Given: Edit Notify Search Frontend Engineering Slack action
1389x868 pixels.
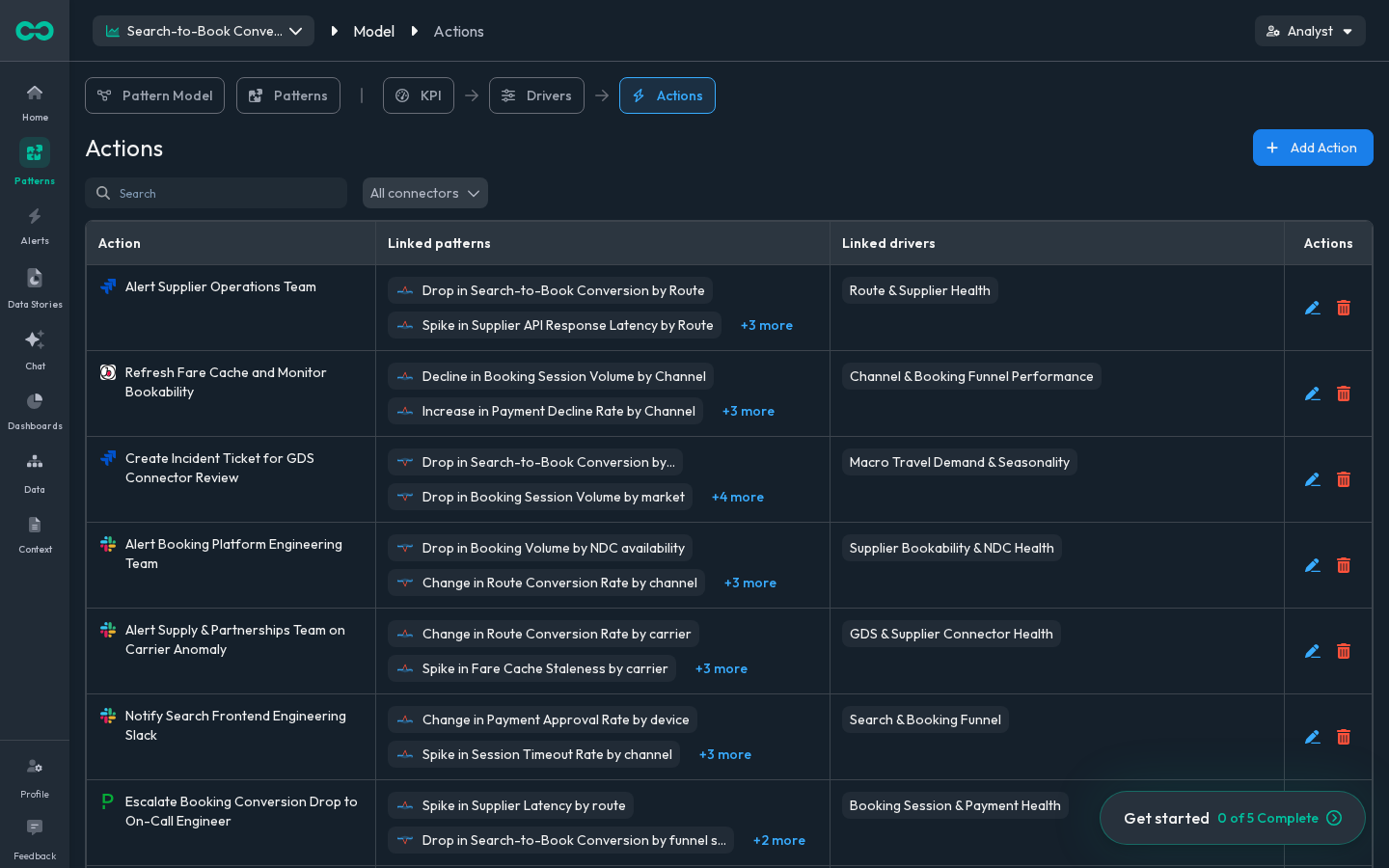Looking at the screenshot, I should click(1313, 737).
